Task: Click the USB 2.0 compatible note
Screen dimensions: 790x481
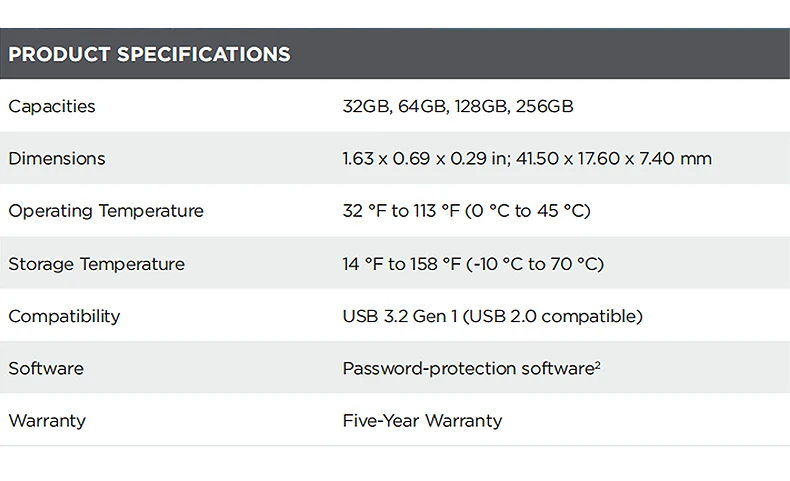Action: (x=553, y=316)
